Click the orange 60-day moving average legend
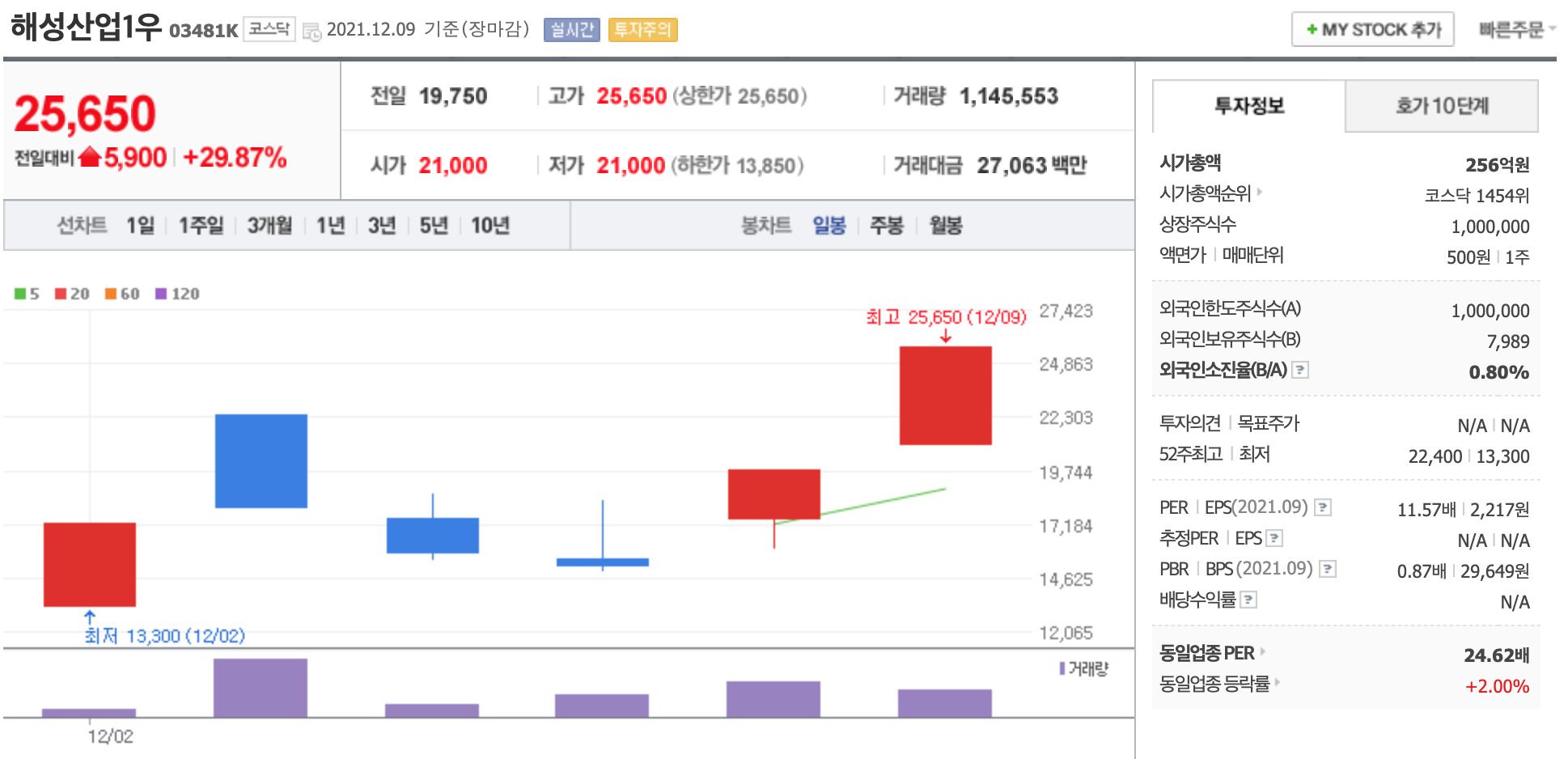Viewport: 1568px width, 759px height. [x=122, y=294]
